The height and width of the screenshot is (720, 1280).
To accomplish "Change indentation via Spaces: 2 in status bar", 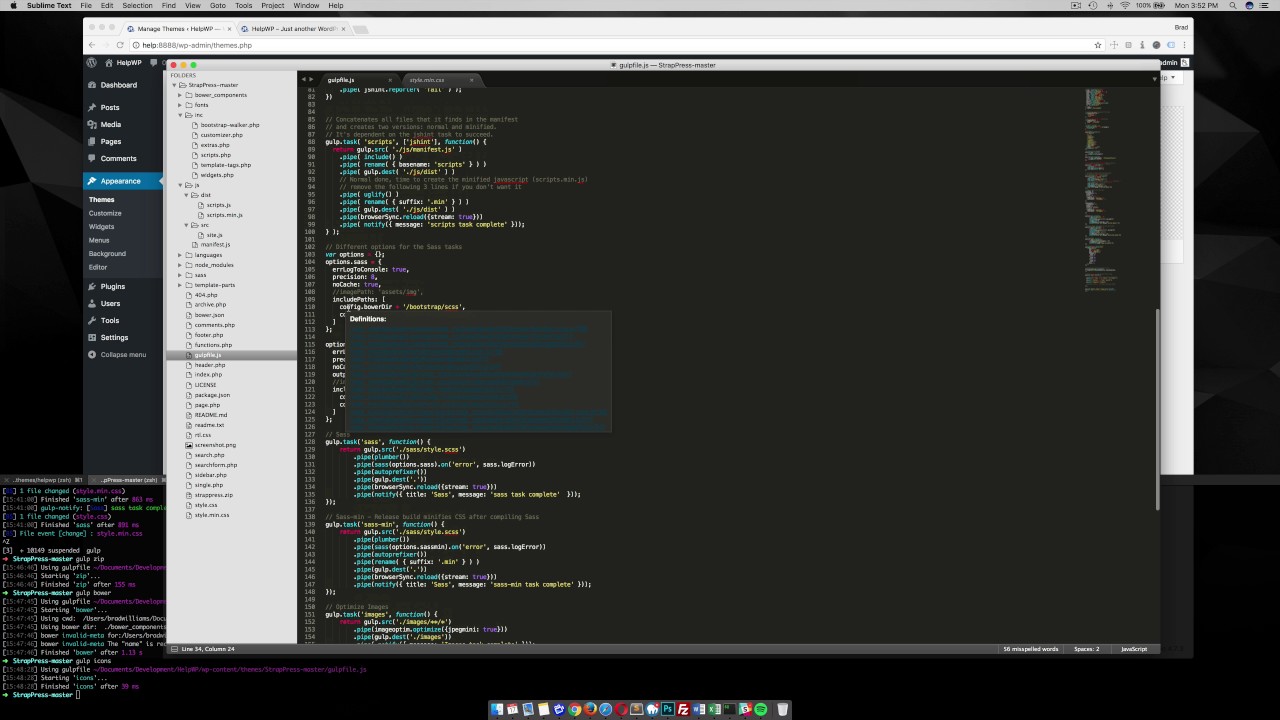I will [1086, 649].
